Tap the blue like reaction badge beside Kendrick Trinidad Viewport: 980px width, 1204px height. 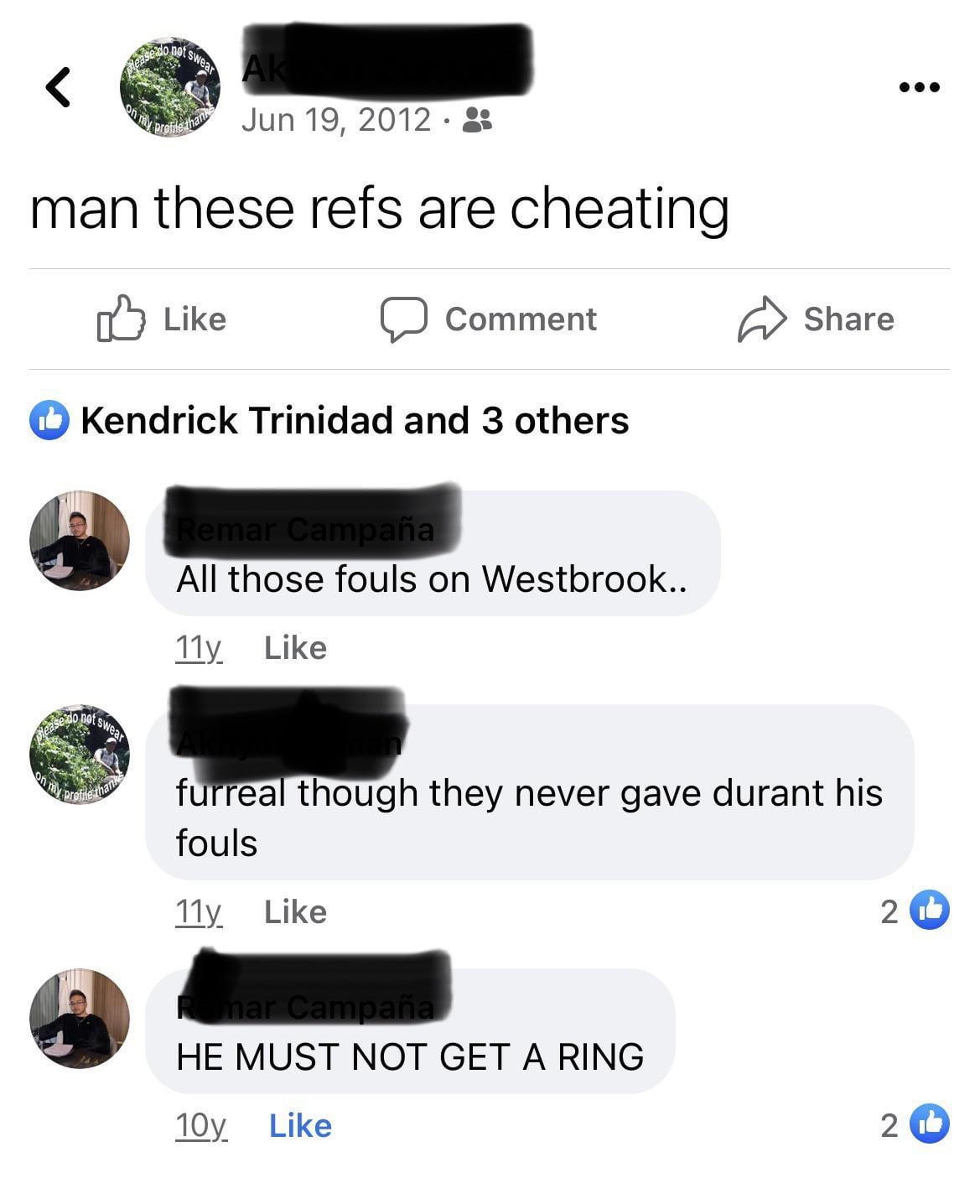[49, 421]
